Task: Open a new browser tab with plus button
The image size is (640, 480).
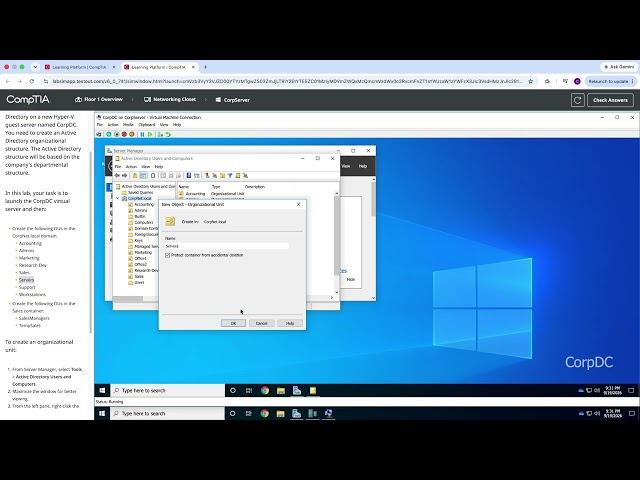Action: click(x=205, y=67)
